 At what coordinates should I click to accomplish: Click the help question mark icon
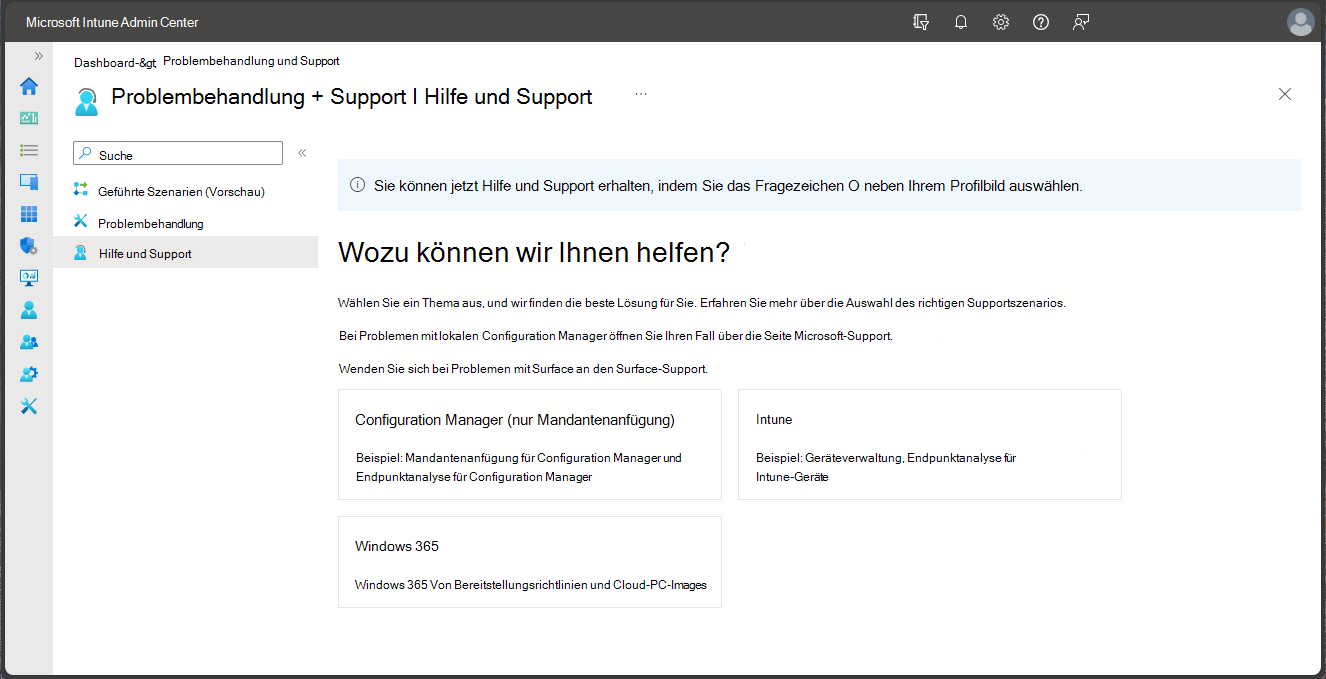pyautogui.click(x=1041, y=22)
